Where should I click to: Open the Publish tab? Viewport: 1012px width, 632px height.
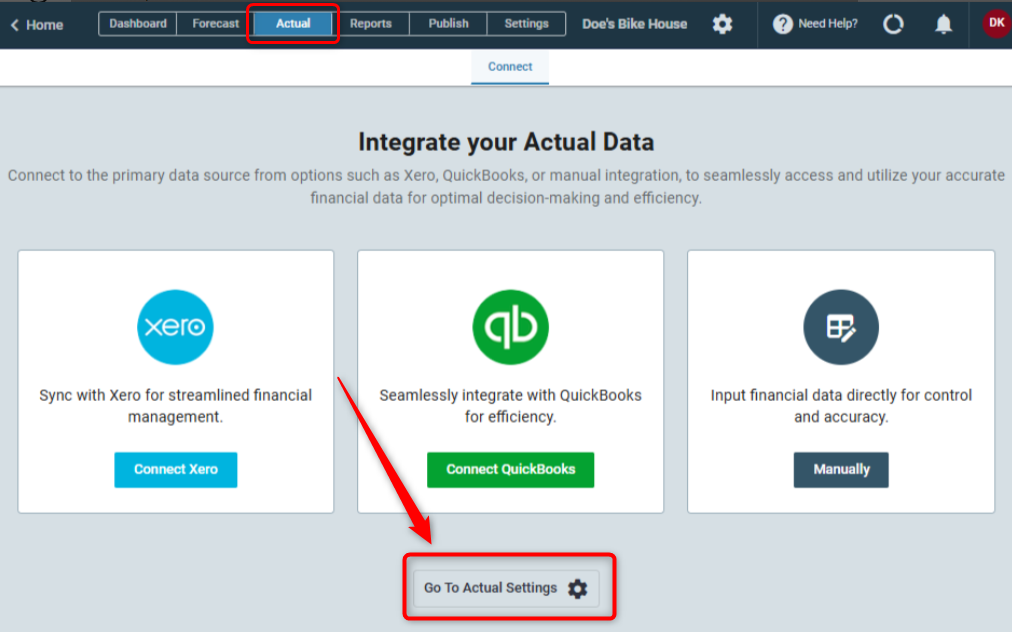448,23
